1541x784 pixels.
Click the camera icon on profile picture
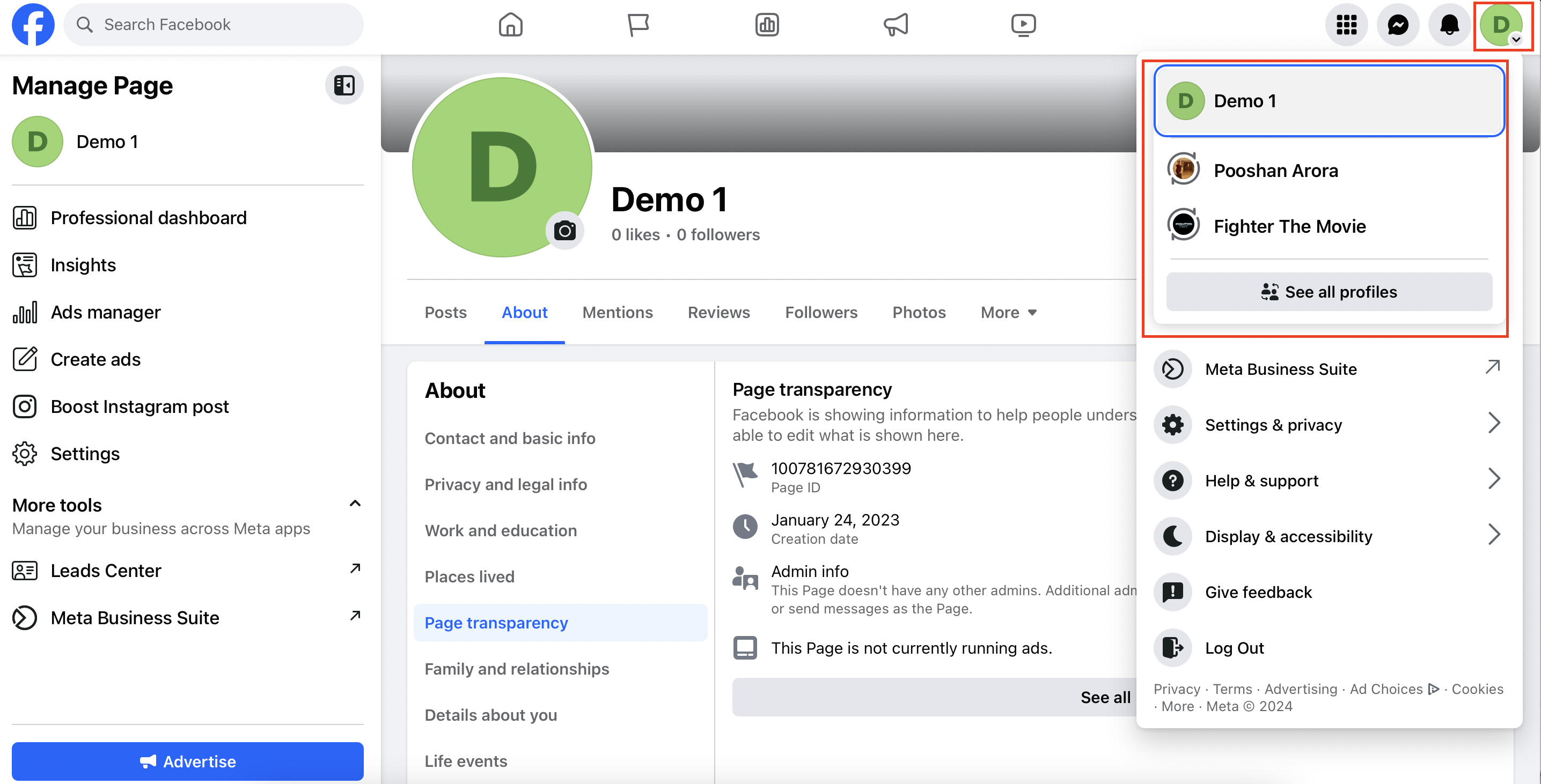pyautogui.click(x=564, y=230)
